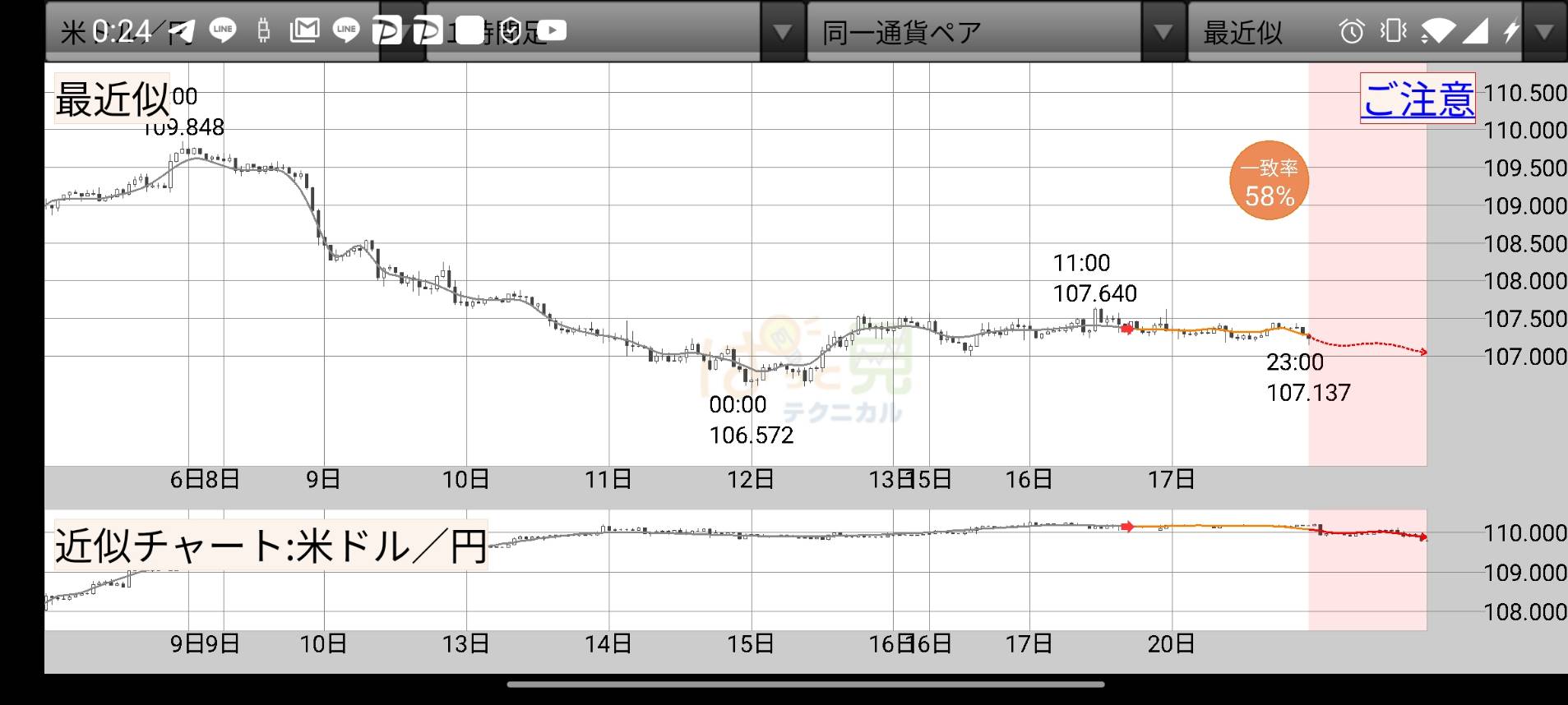Tap the 一致率 58% match badge

pyautogui.click(x=1269, y=181)
